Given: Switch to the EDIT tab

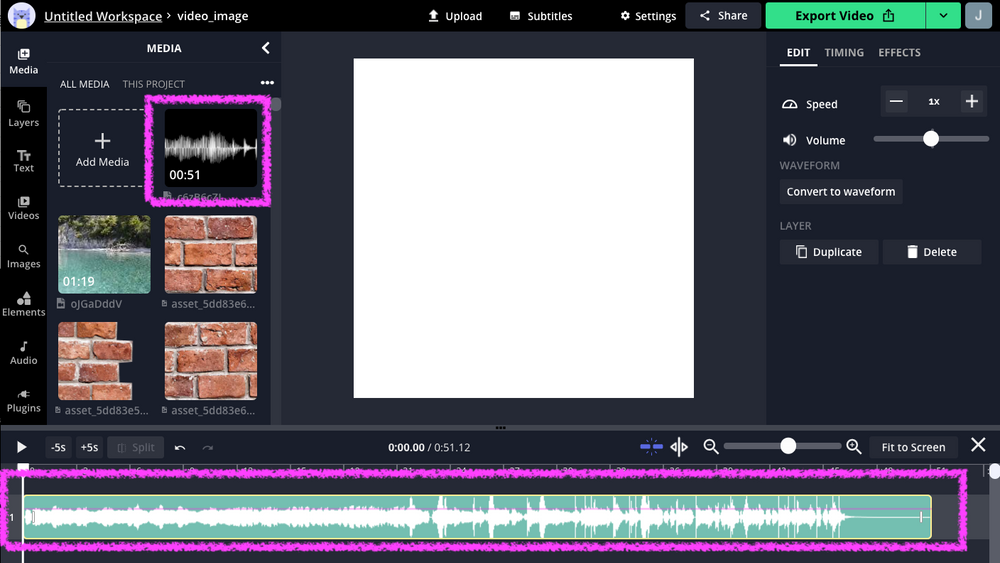Looking at the screenshot, I should [798, 52].
